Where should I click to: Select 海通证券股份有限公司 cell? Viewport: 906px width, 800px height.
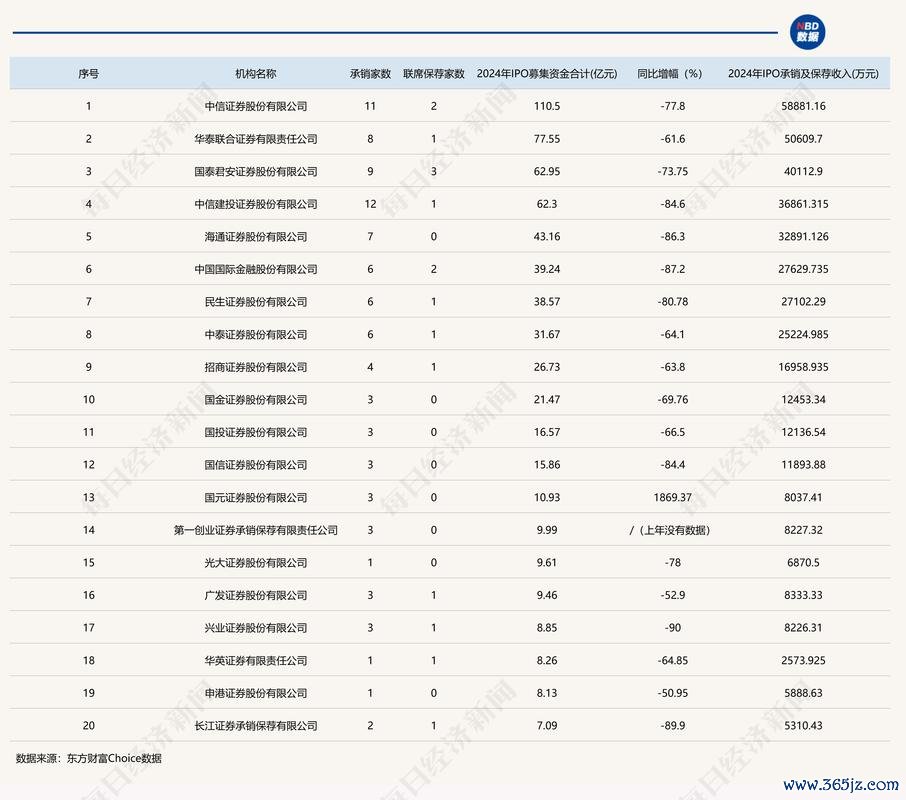(256, 237)
